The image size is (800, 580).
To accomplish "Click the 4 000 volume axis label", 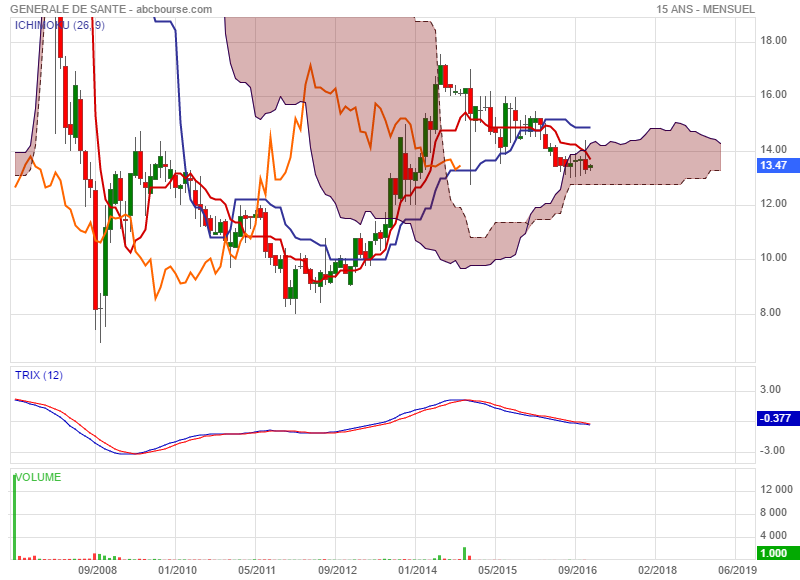I will pyautogui.click(x=773, y=536).
